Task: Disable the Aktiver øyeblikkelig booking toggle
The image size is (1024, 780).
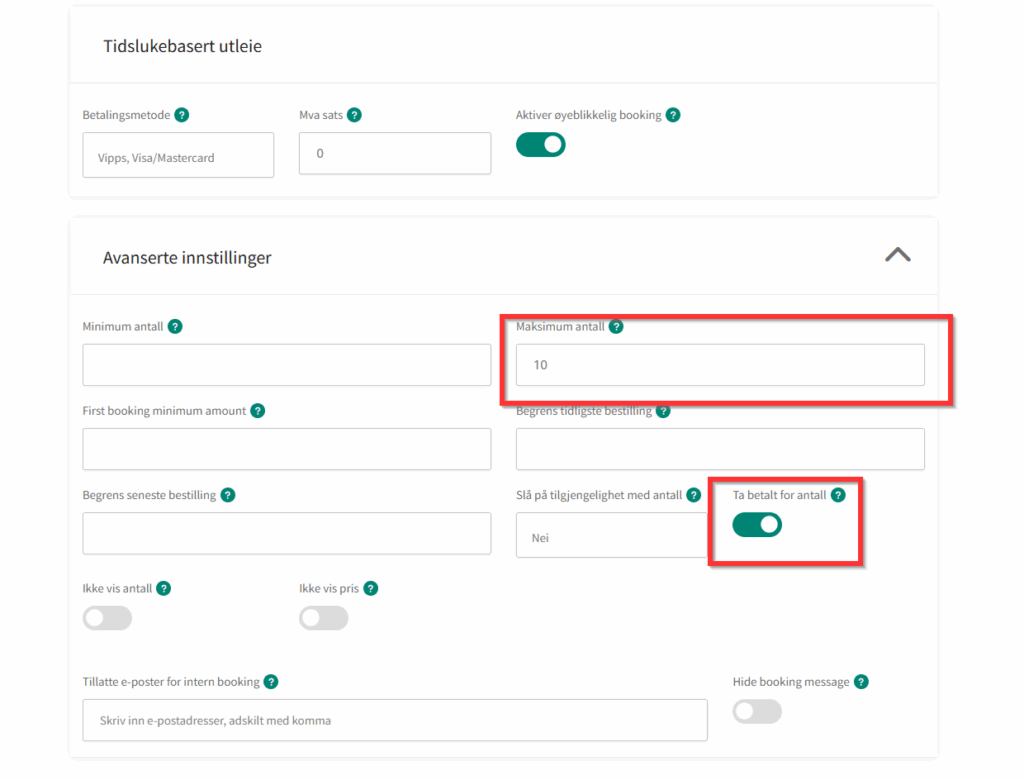Action: click(541, 145)
